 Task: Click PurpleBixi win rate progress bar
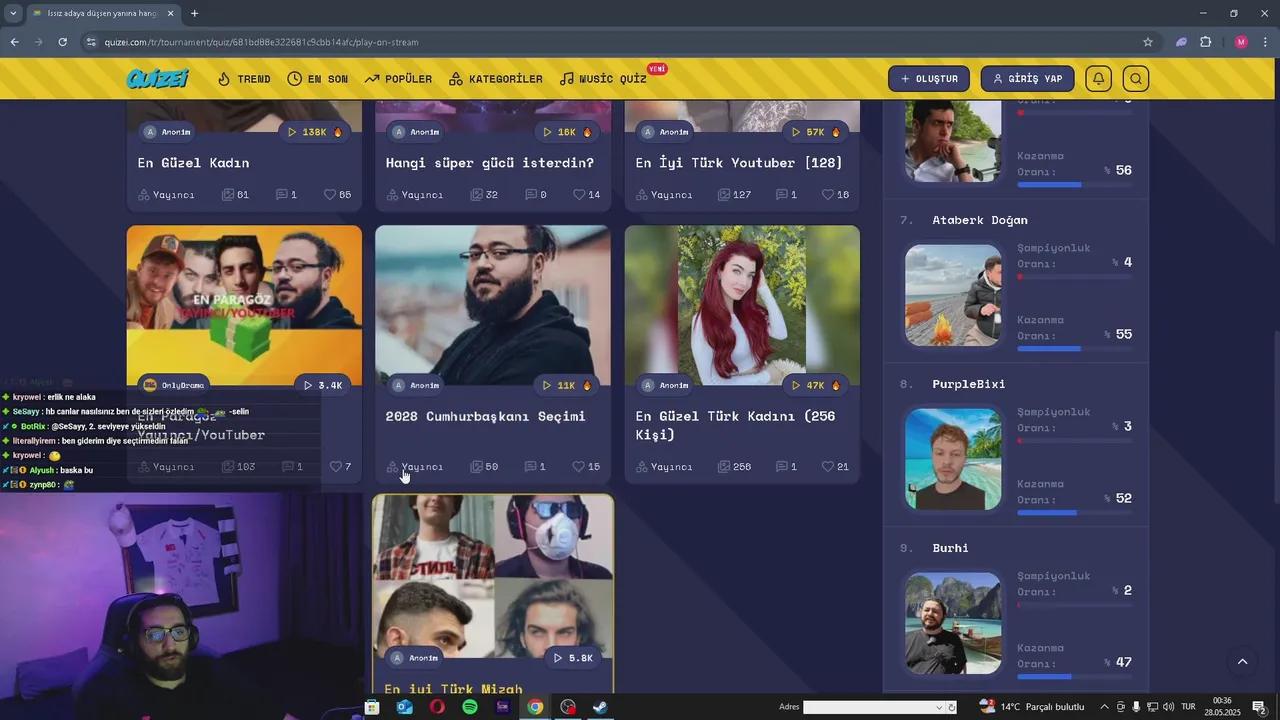(x=1075, y=513)
